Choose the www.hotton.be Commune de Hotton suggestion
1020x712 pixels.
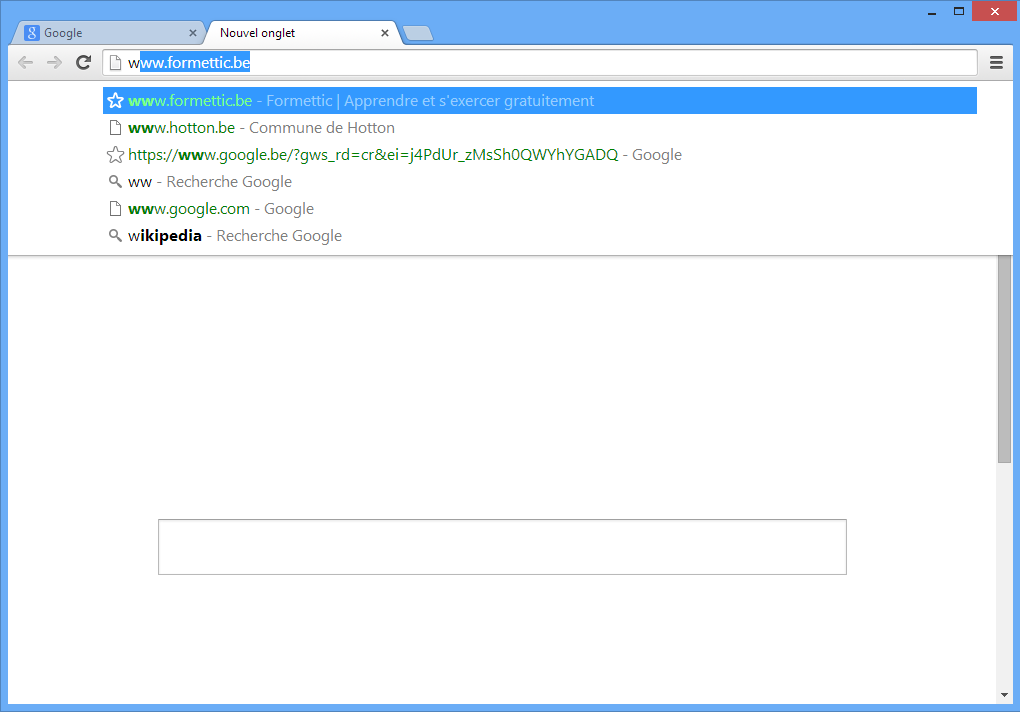[x=540, y=127]
